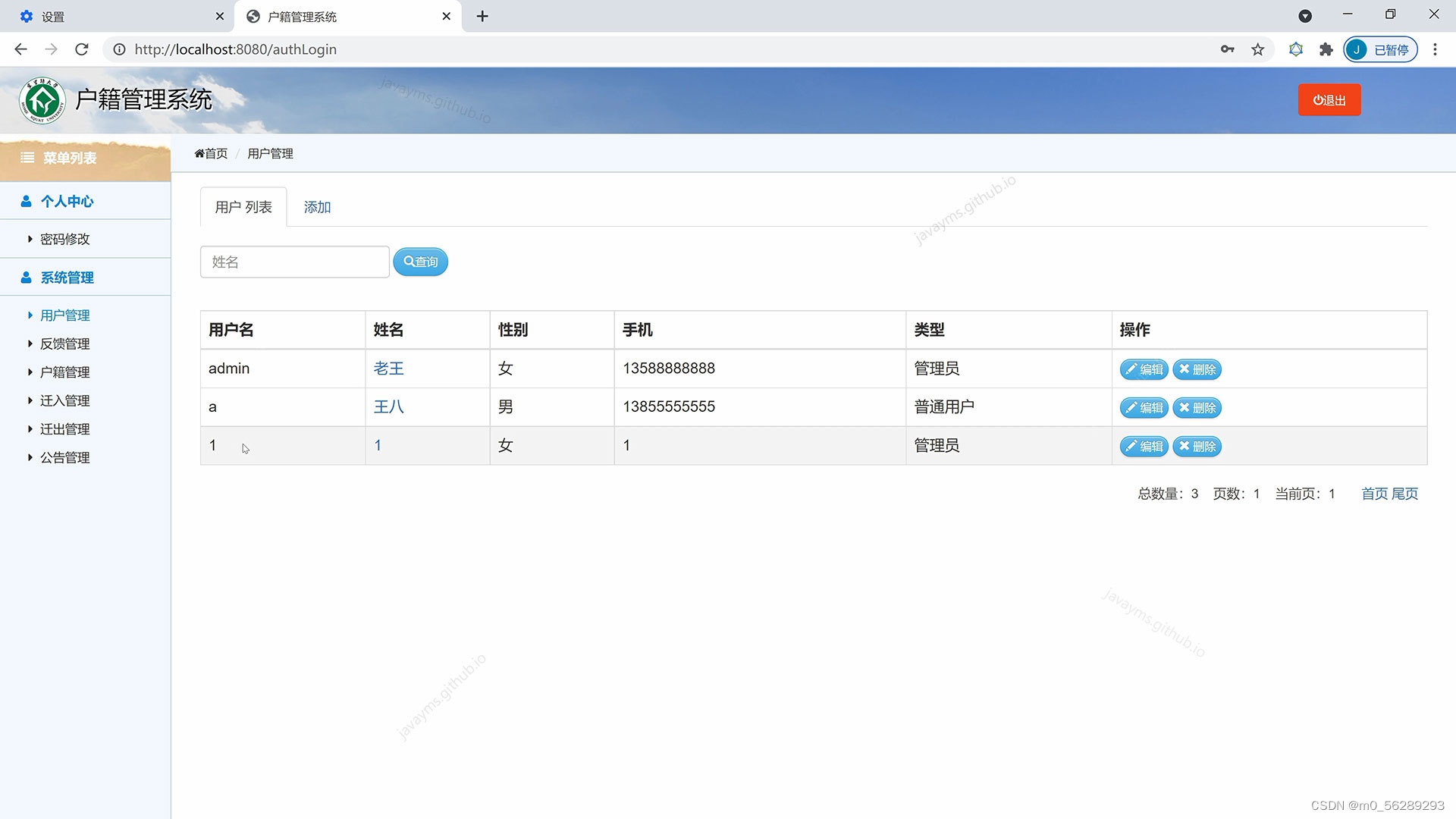
Task: Click the home icon in breadcrumb
Action: click(x=199, y=154)
